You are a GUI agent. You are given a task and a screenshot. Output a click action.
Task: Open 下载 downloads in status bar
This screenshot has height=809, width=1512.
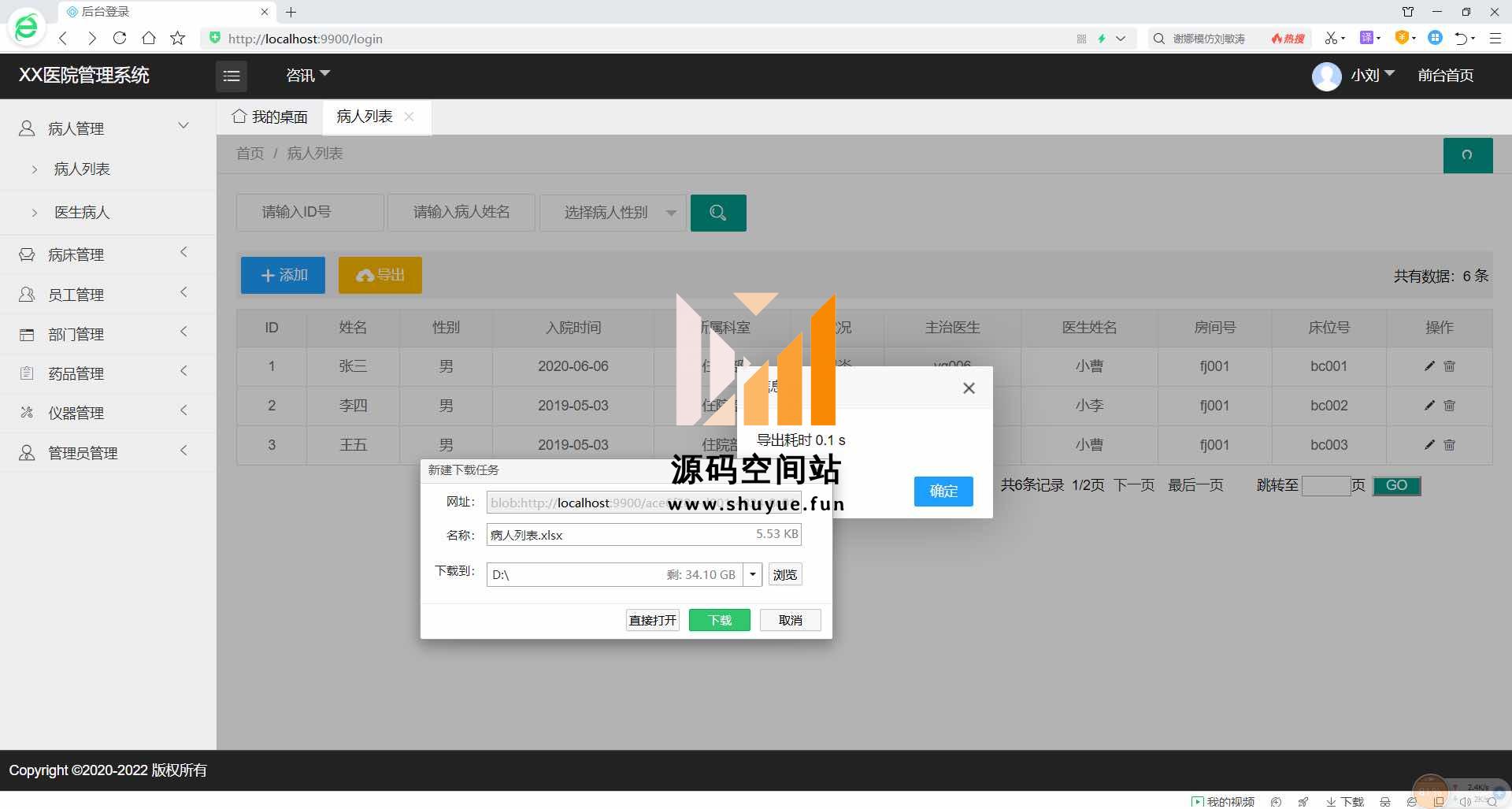click(x=1345, y=801)
